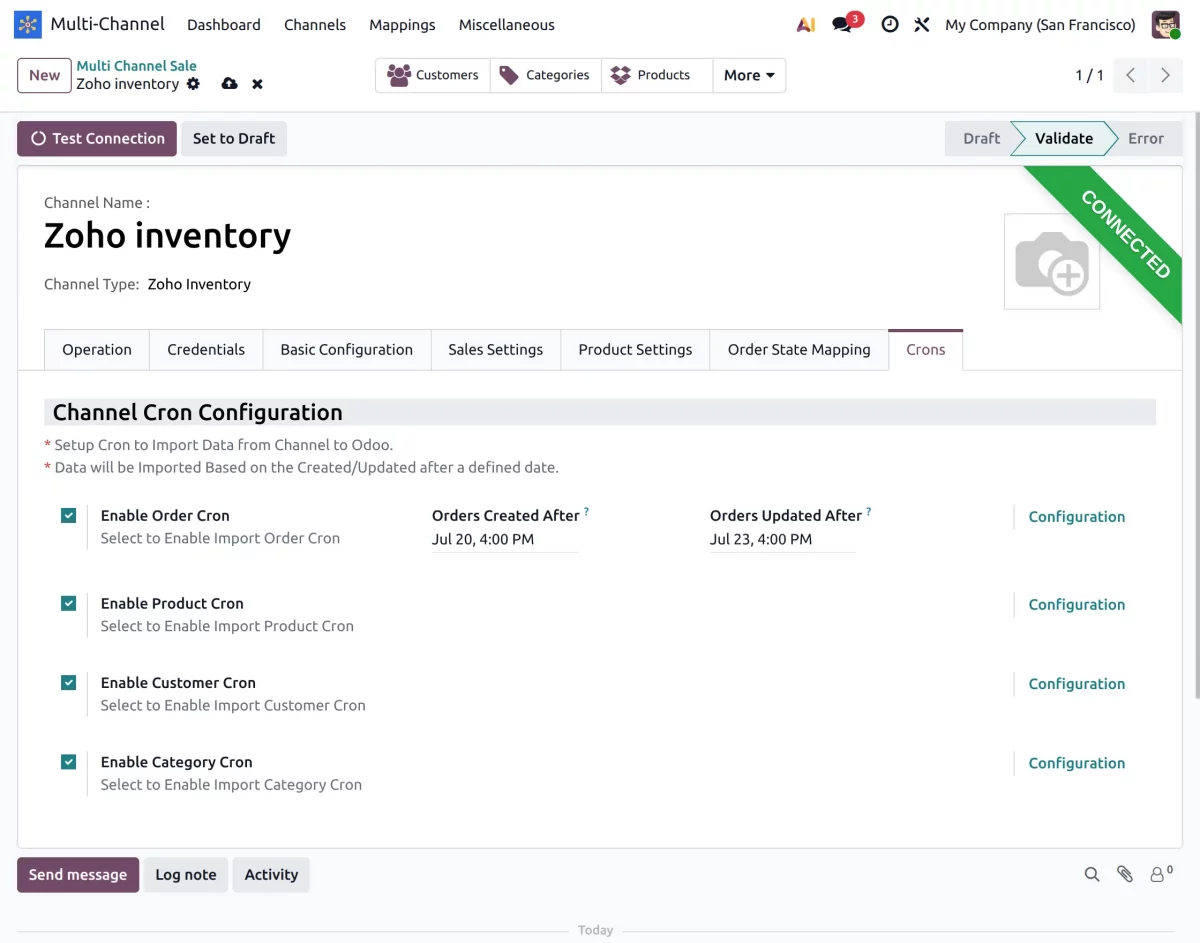
Task: Upload channel image via camera placeholder
Action: 1052,262
